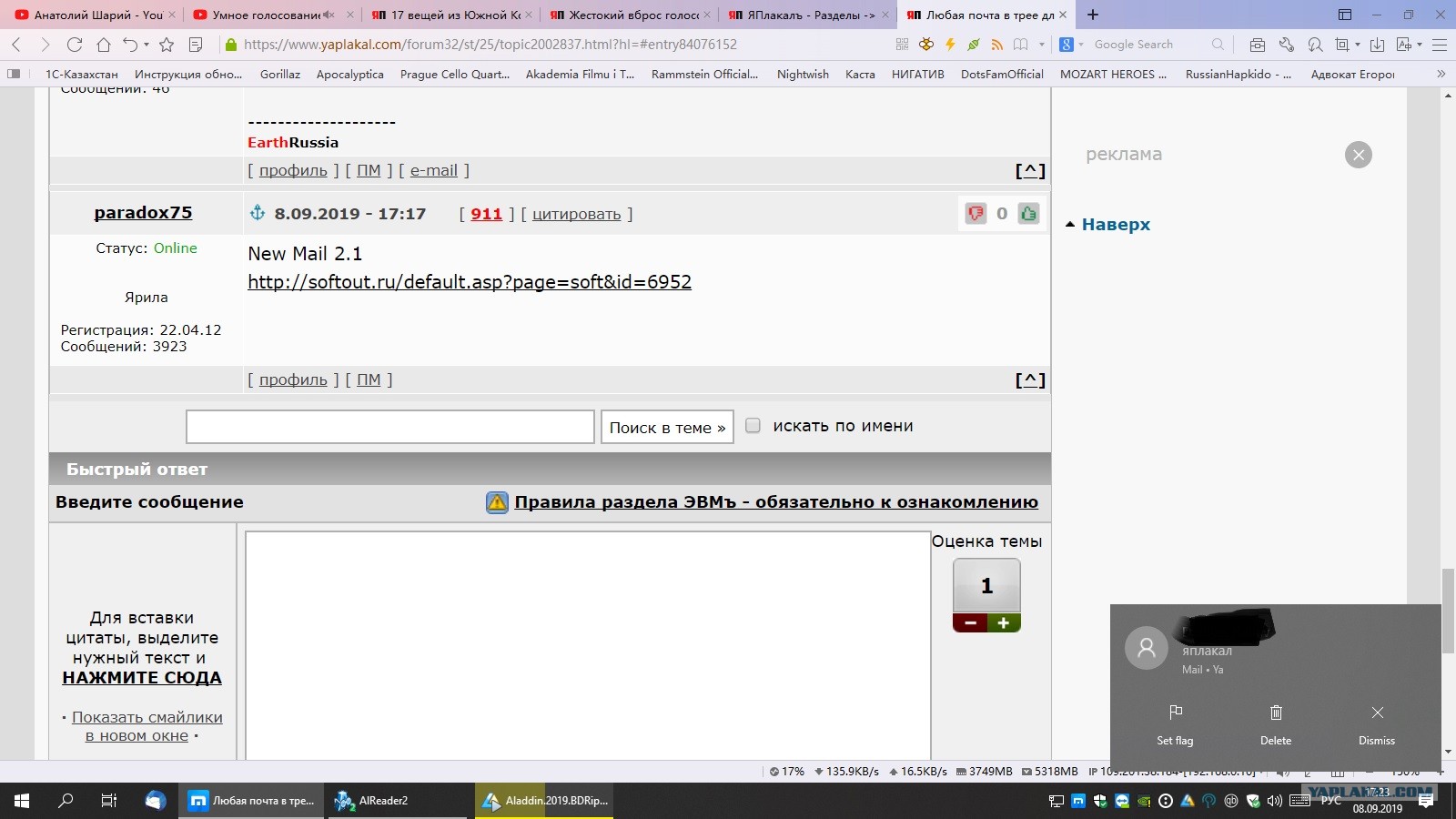Open the Gorillaz bookmark
1456x819 pixels.
pyautogui.click(x=280, y=74)
